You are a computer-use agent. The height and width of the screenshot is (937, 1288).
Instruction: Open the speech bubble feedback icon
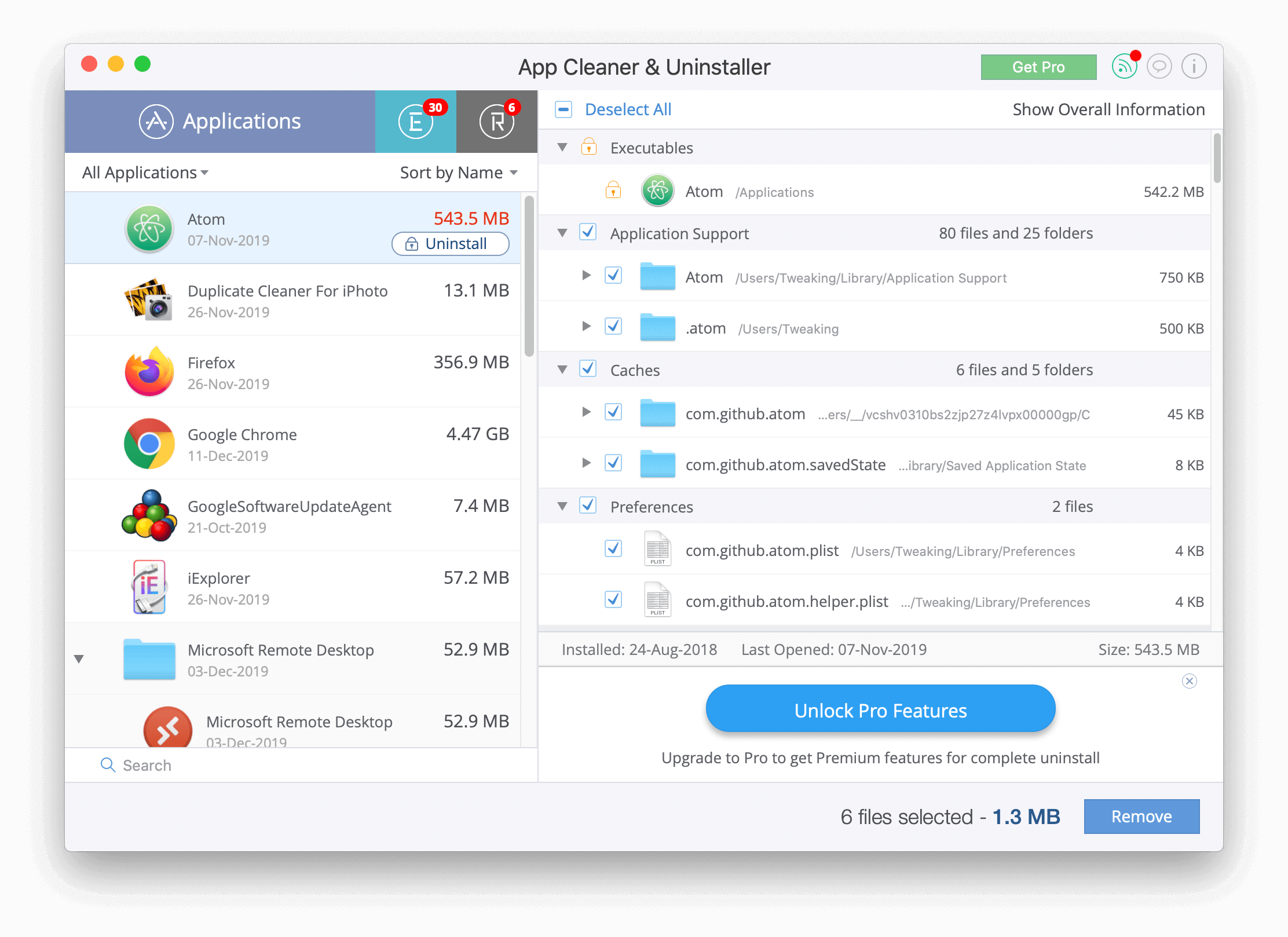point(1159,67)
